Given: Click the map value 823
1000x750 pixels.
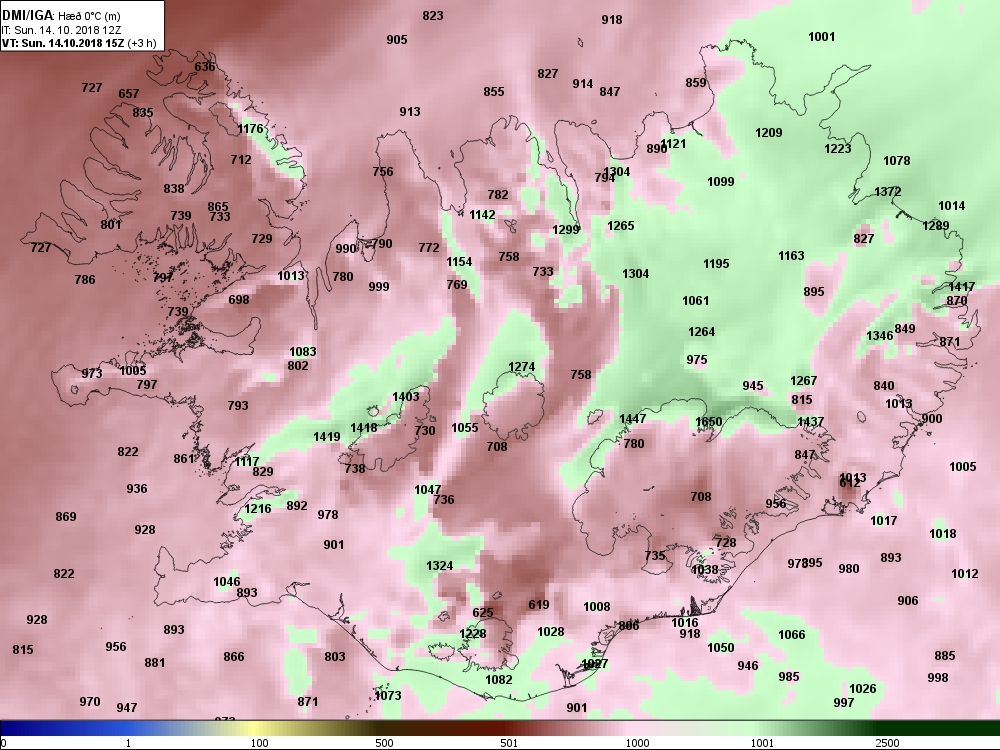Looking at the screenshot, I should [x=432, y=15].
